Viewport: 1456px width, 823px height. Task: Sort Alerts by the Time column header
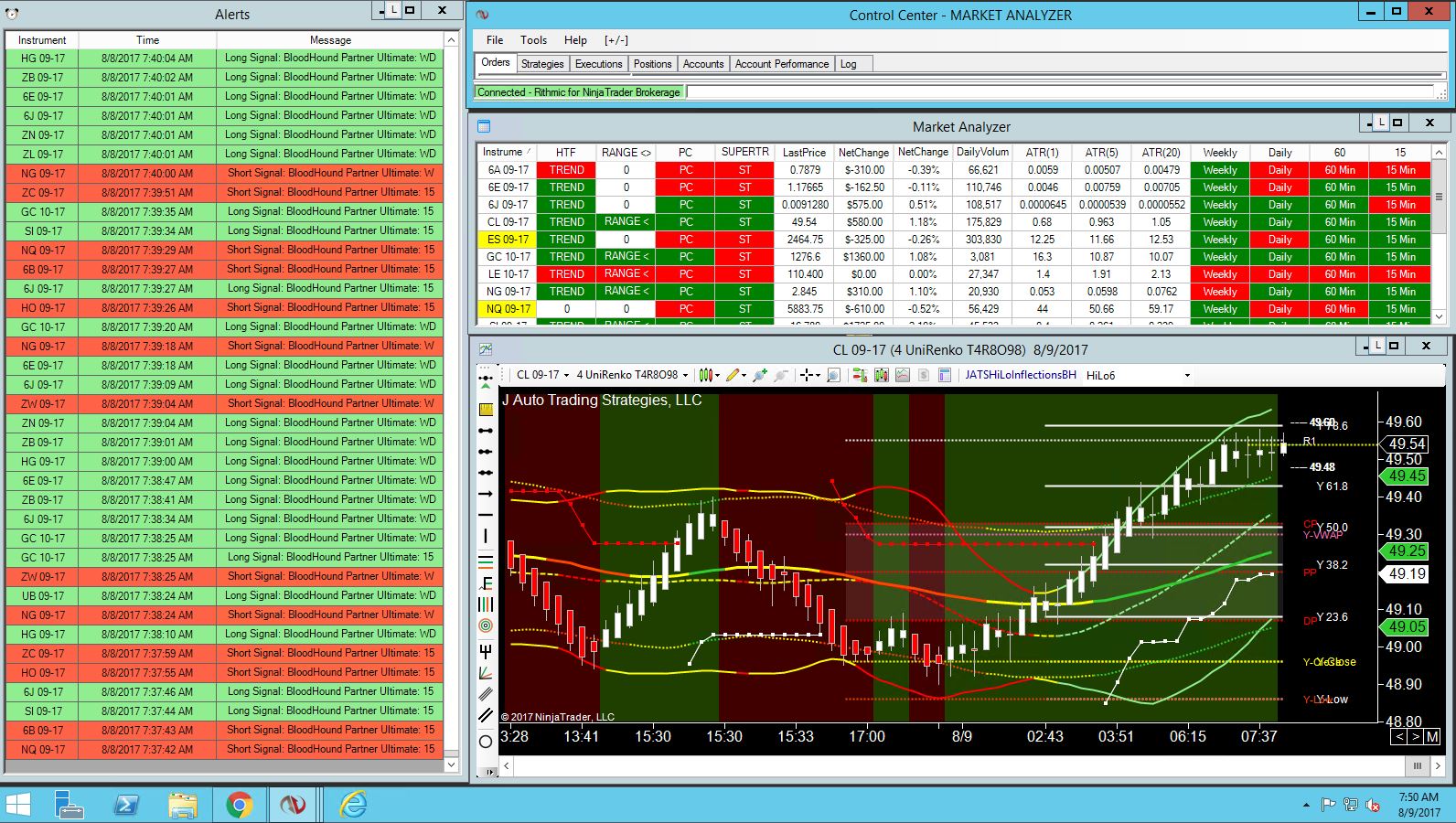point(147,40)
